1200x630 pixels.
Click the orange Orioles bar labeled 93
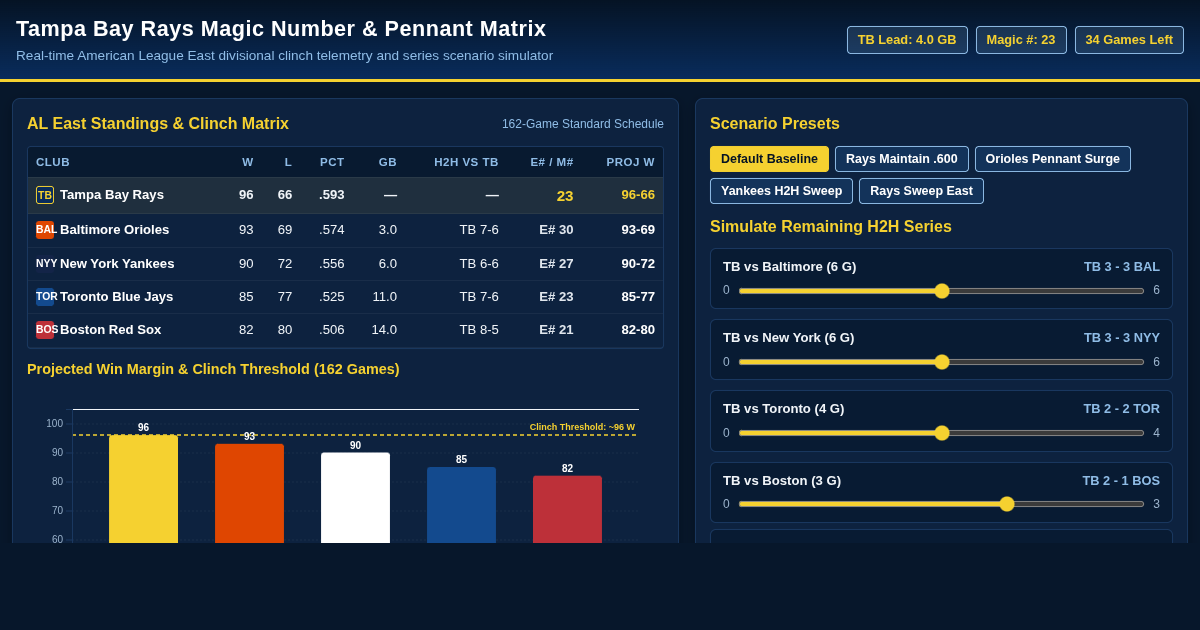click(x=249, y=493)
